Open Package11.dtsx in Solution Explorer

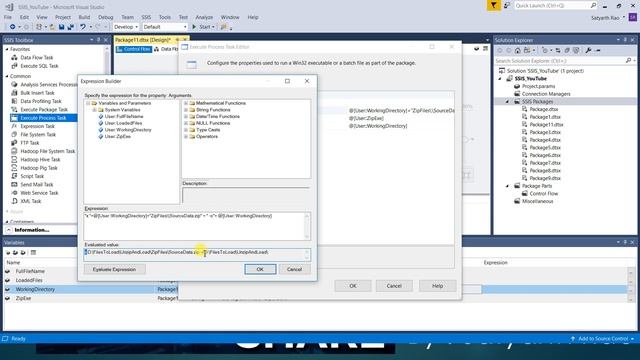(546, 124)
